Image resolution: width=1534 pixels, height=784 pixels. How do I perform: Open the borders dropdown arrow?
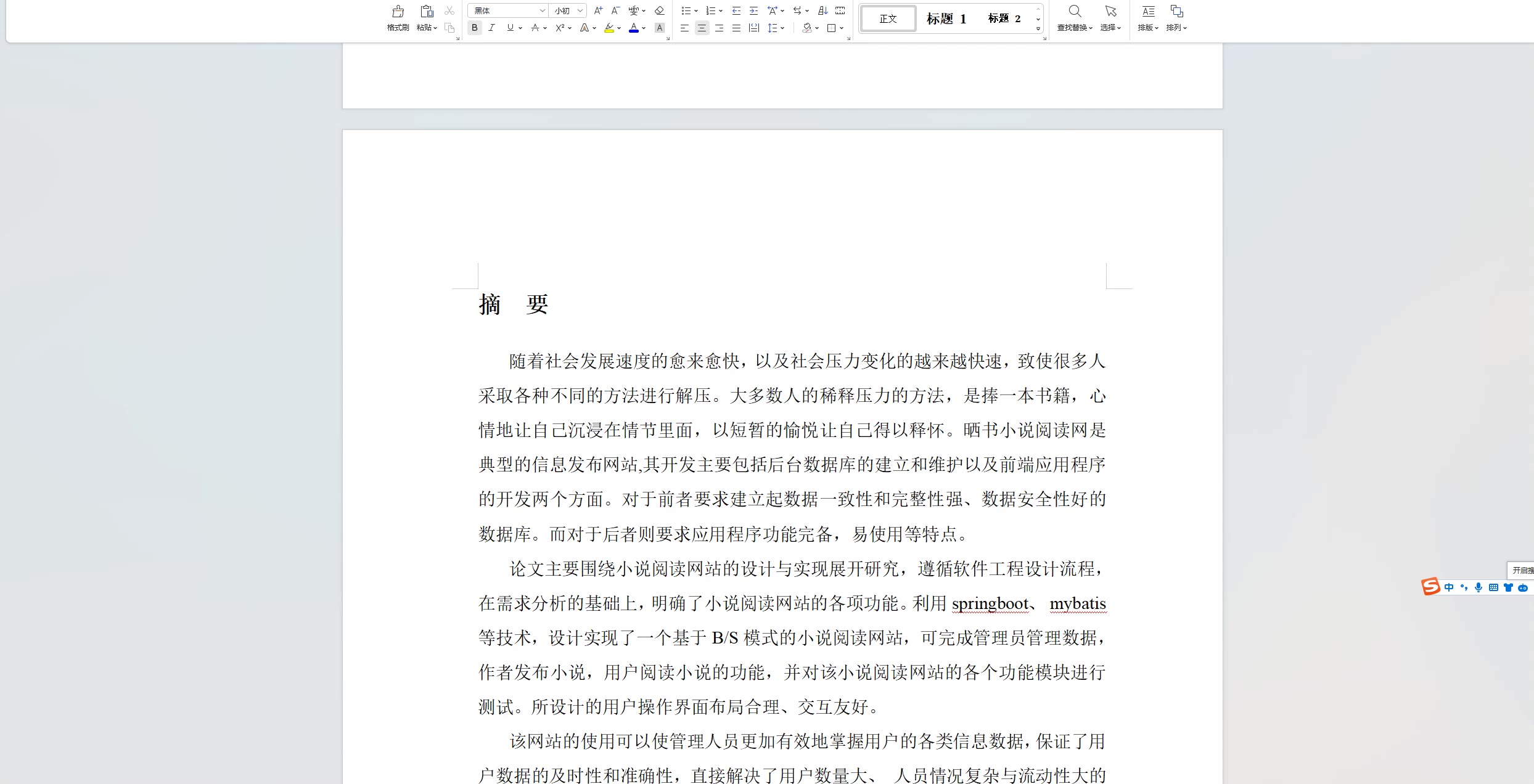pyautogui.click(x=842, y=28)
